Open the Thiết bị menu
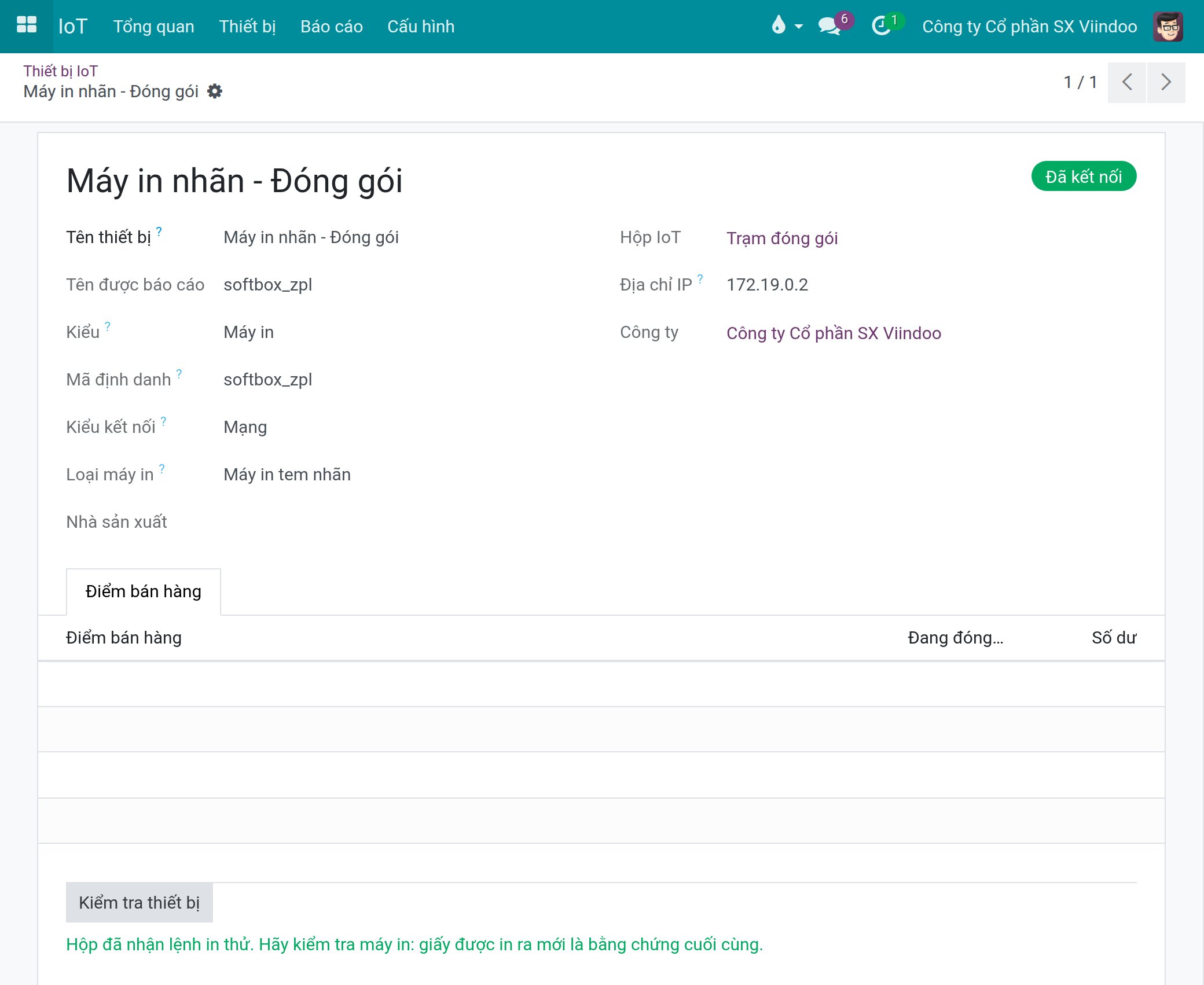 pyautogui.click(x=247, y=27)
